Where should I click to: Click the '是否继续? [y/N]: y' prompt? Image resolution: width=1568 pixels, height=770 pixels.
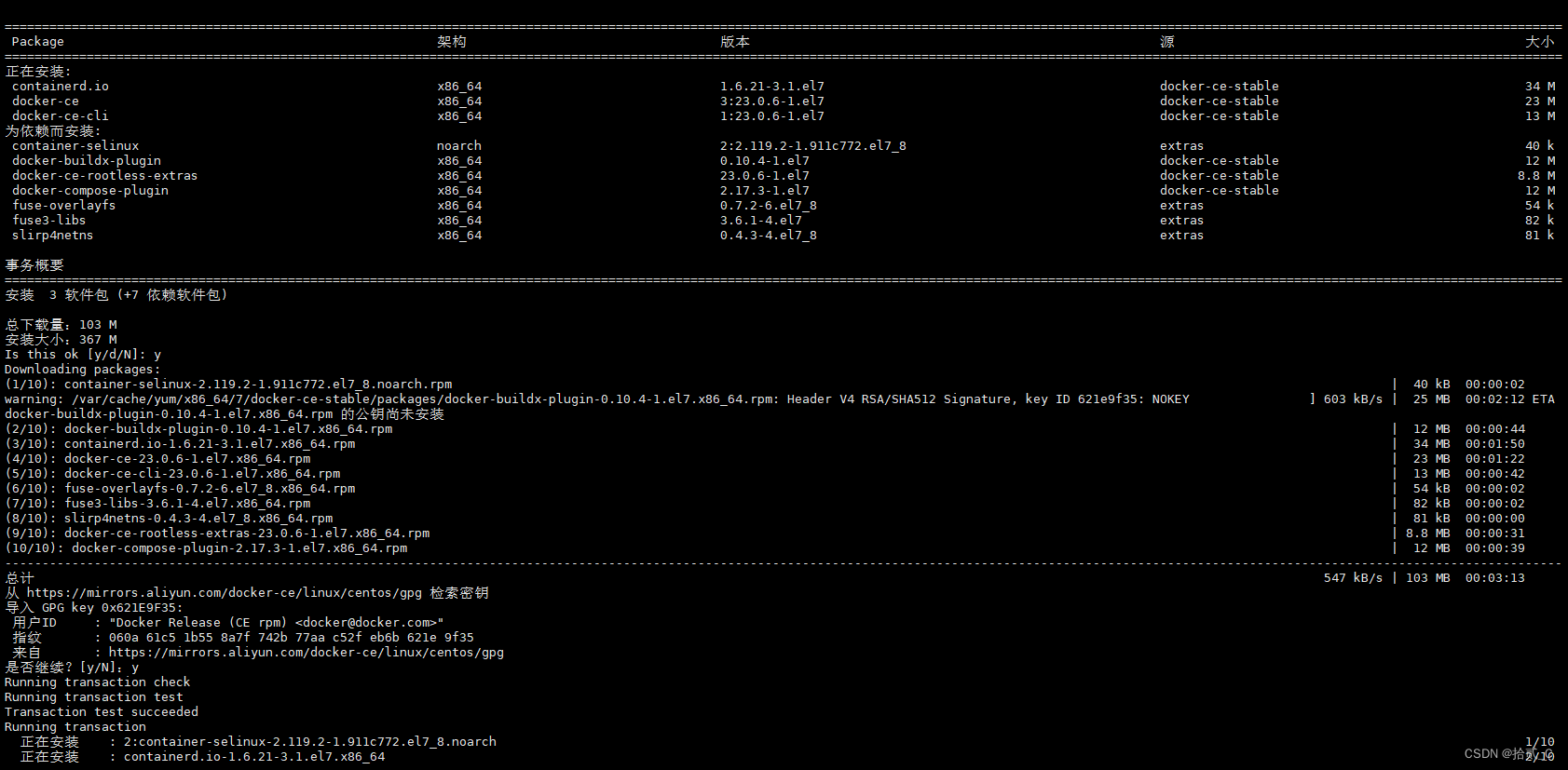coord(72,668)
